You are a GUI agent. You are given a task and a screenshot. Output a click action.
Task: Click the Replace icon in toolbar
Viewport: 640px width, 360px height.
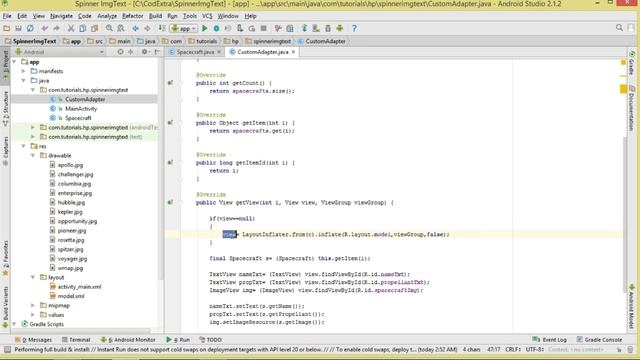[x=121, y=28]
